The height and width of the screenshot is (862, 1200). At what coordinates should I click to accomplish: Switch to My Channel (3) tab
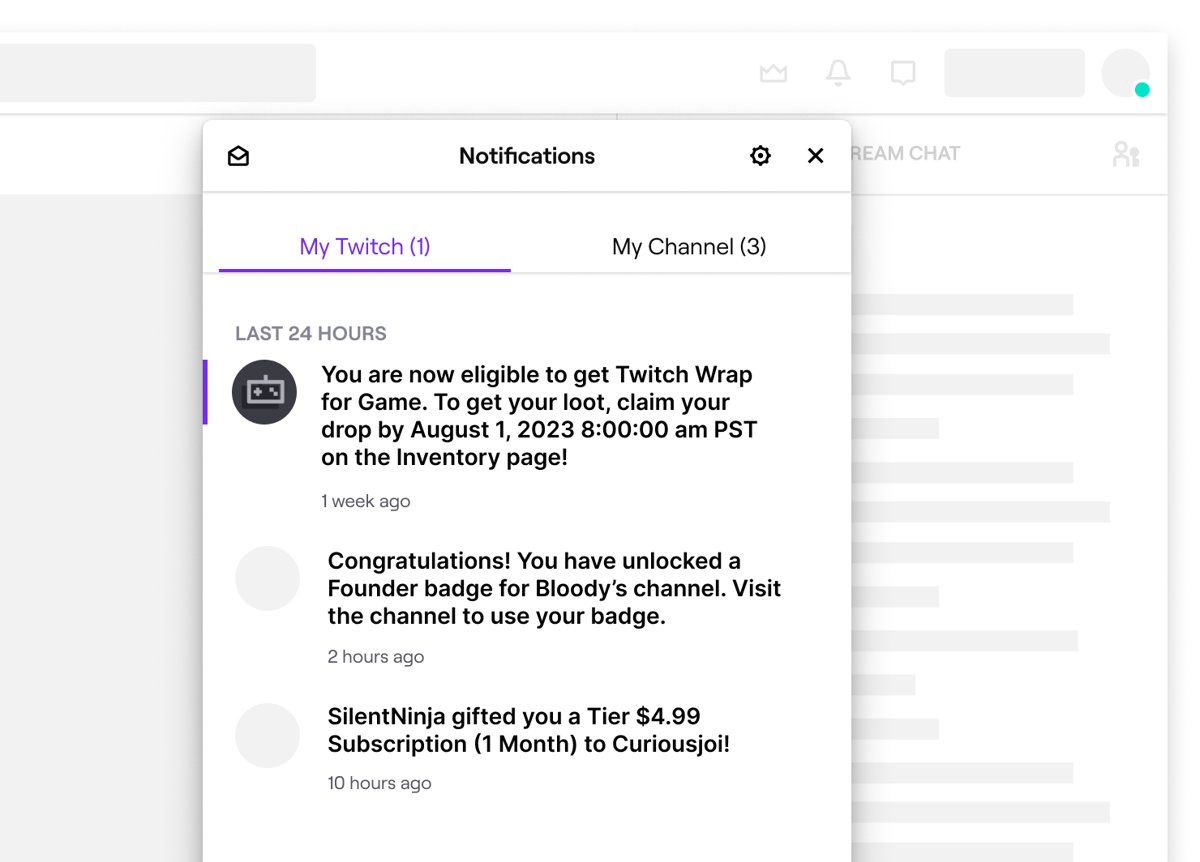point(689,247)
